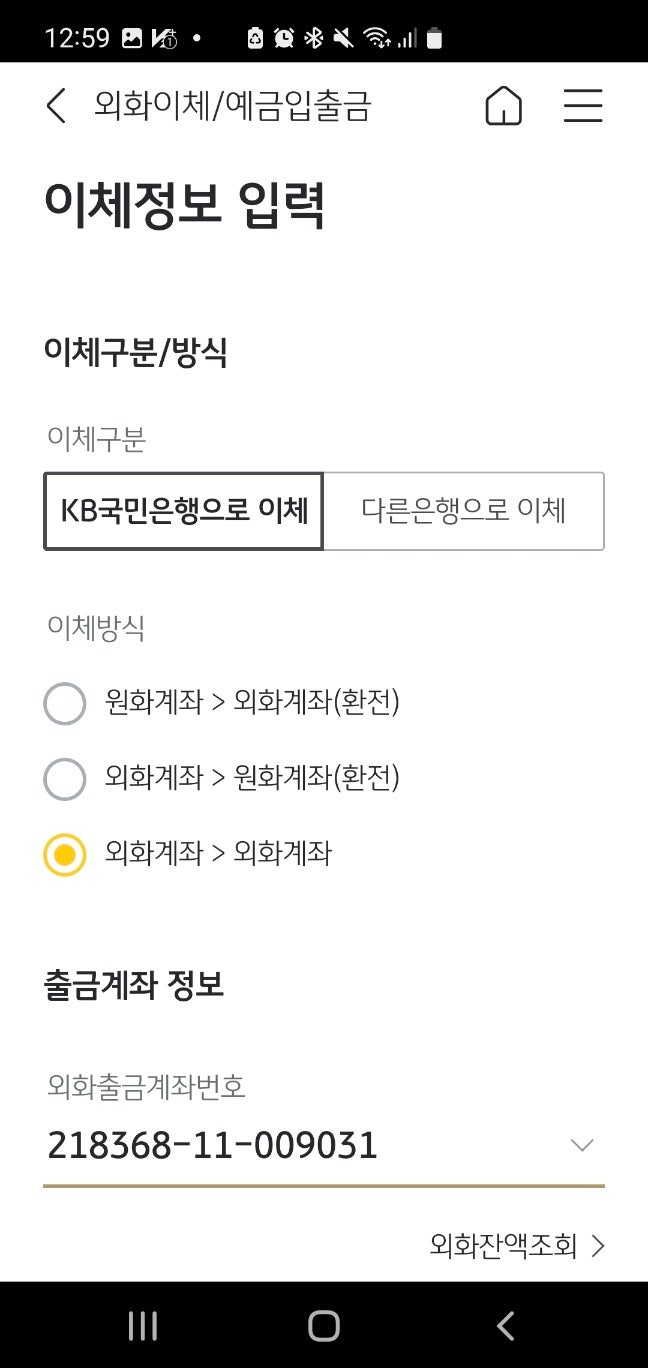
Task: Tap the alarm icon in status bar
Action: [285, 39]
